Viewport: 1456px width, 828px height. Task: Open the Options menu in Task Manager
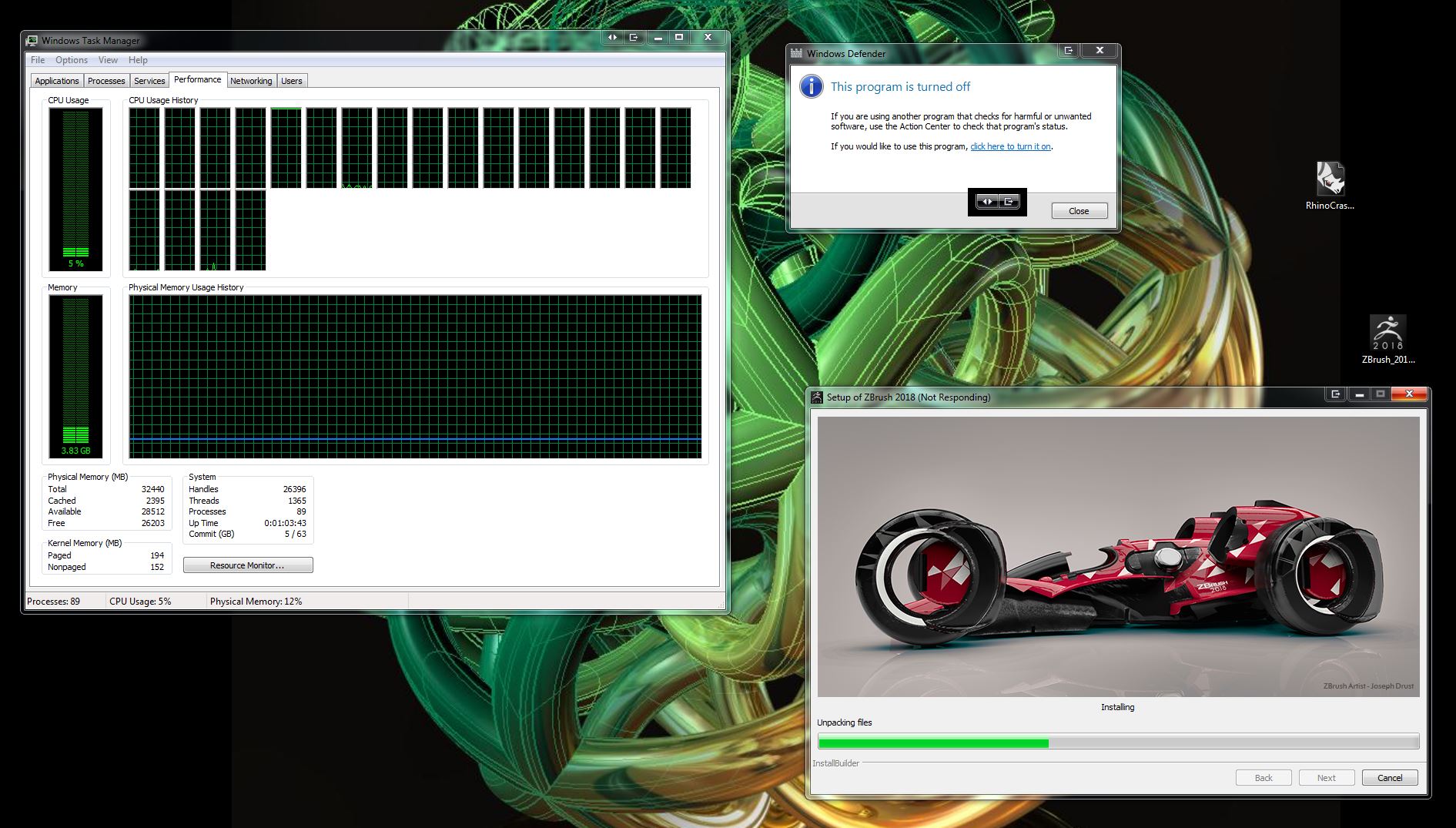[72, 60]
